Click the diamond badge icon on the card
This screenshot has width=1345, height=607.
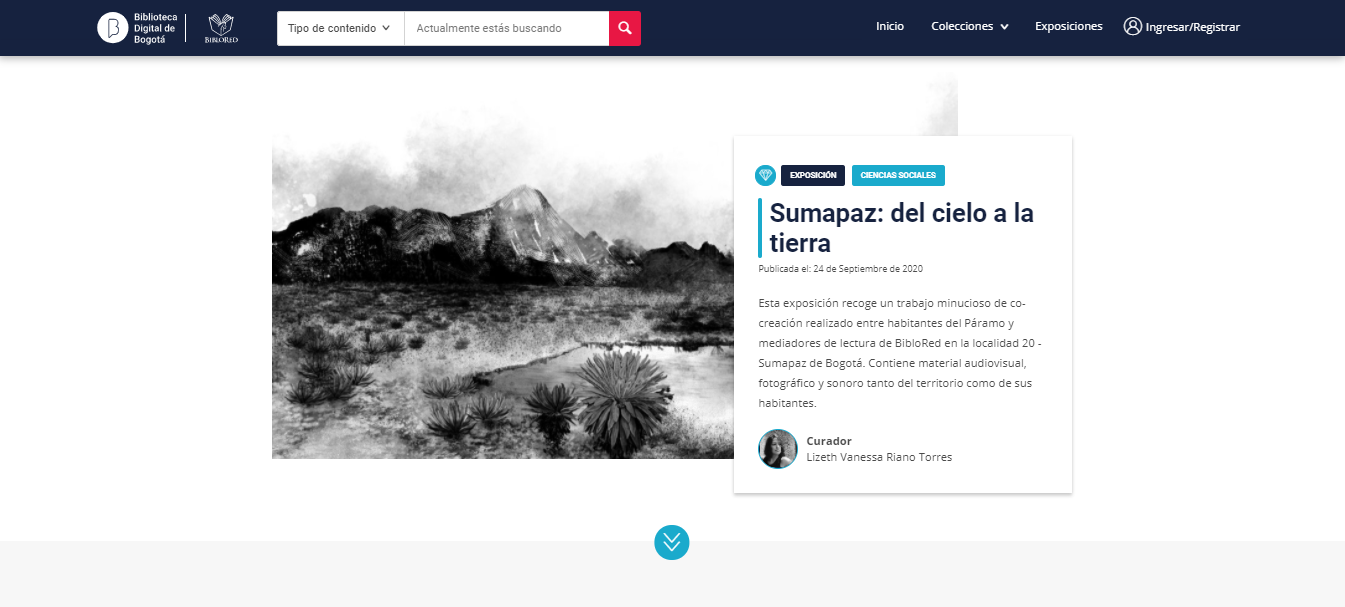(x=765, y=175)
